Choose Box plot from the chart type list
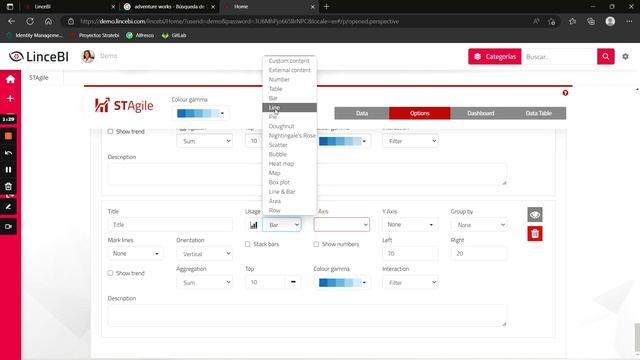The height and width of the screenshot is (360, 640). 289,182
